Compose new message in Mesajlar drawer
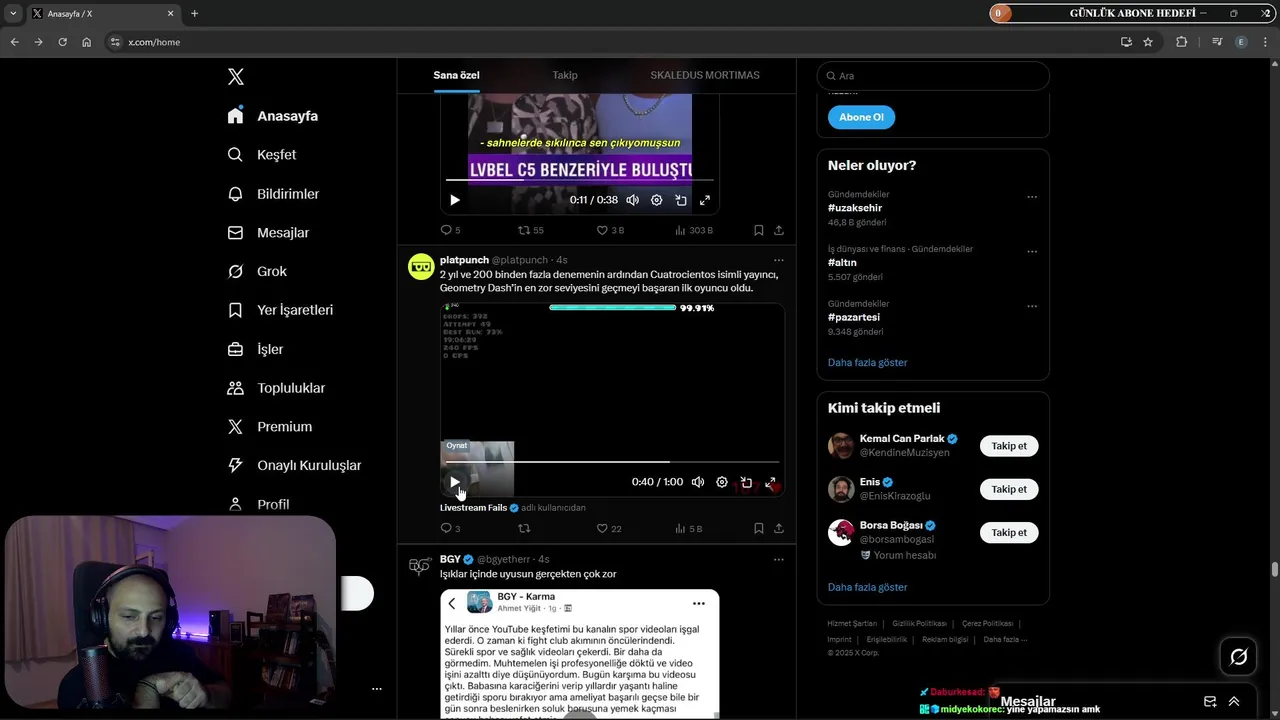This screenshot has height=720, width=1280. point(1210,702)
